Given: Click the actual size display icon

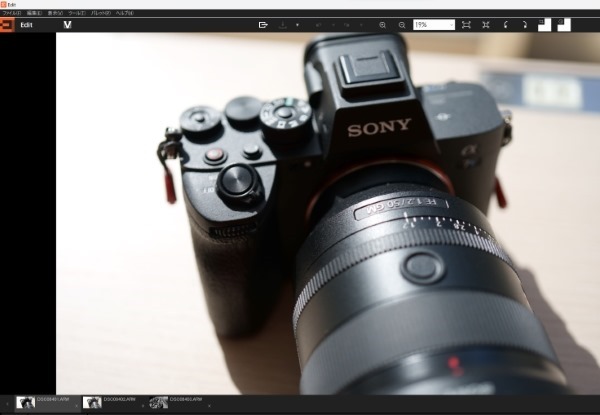Looking at the screenshot, I should (x=486, y=25).
